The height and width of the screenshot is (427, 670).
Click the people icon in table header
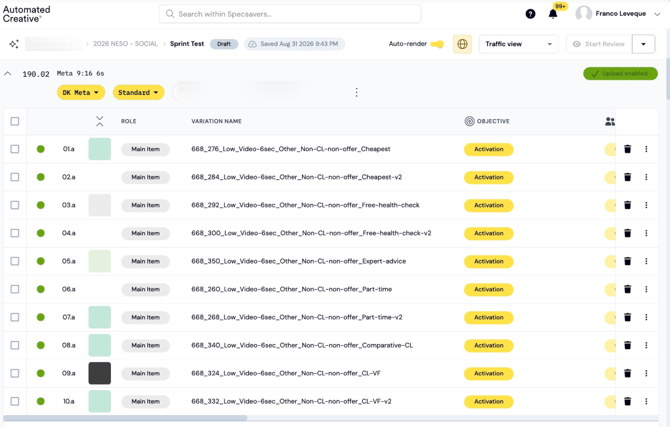[610, 121]
